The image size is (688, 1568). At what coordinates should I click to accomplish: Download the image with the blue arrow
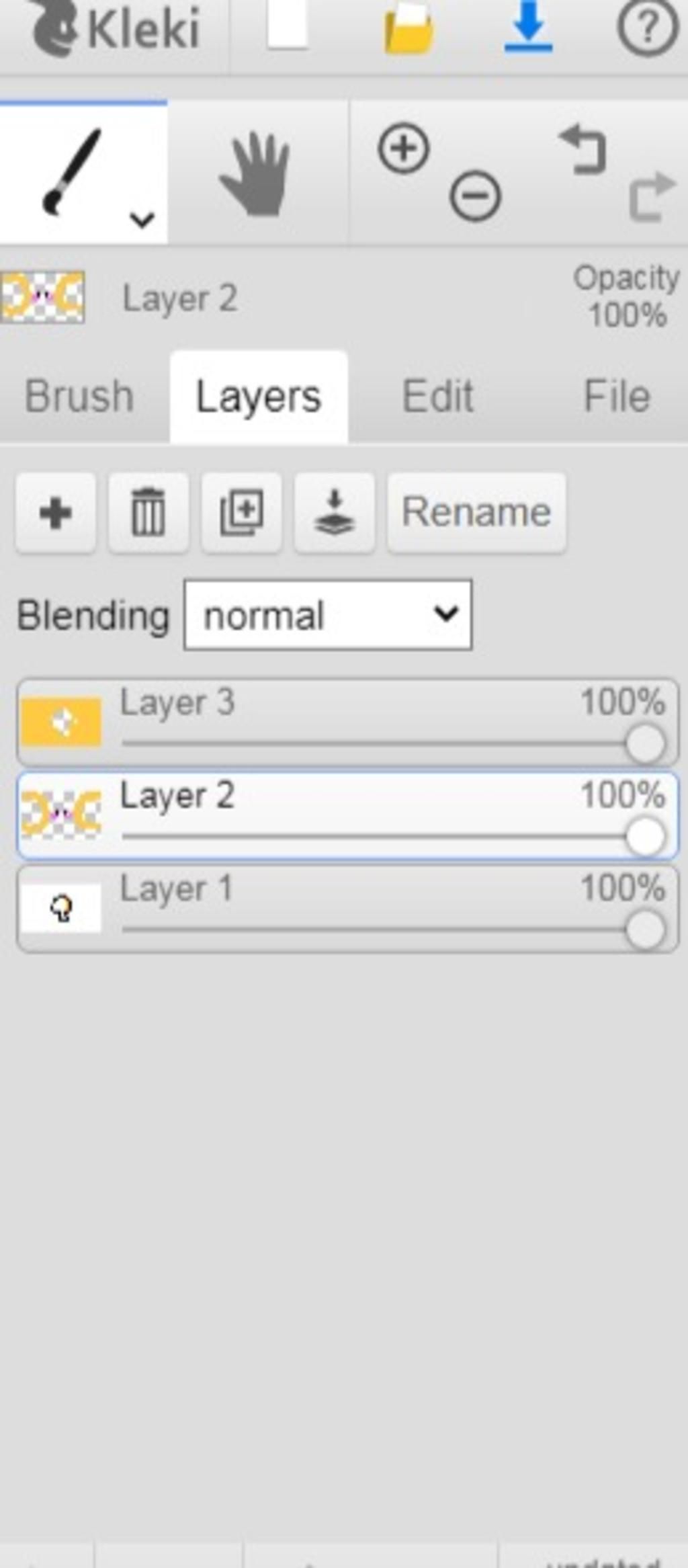tap(529, 26)
